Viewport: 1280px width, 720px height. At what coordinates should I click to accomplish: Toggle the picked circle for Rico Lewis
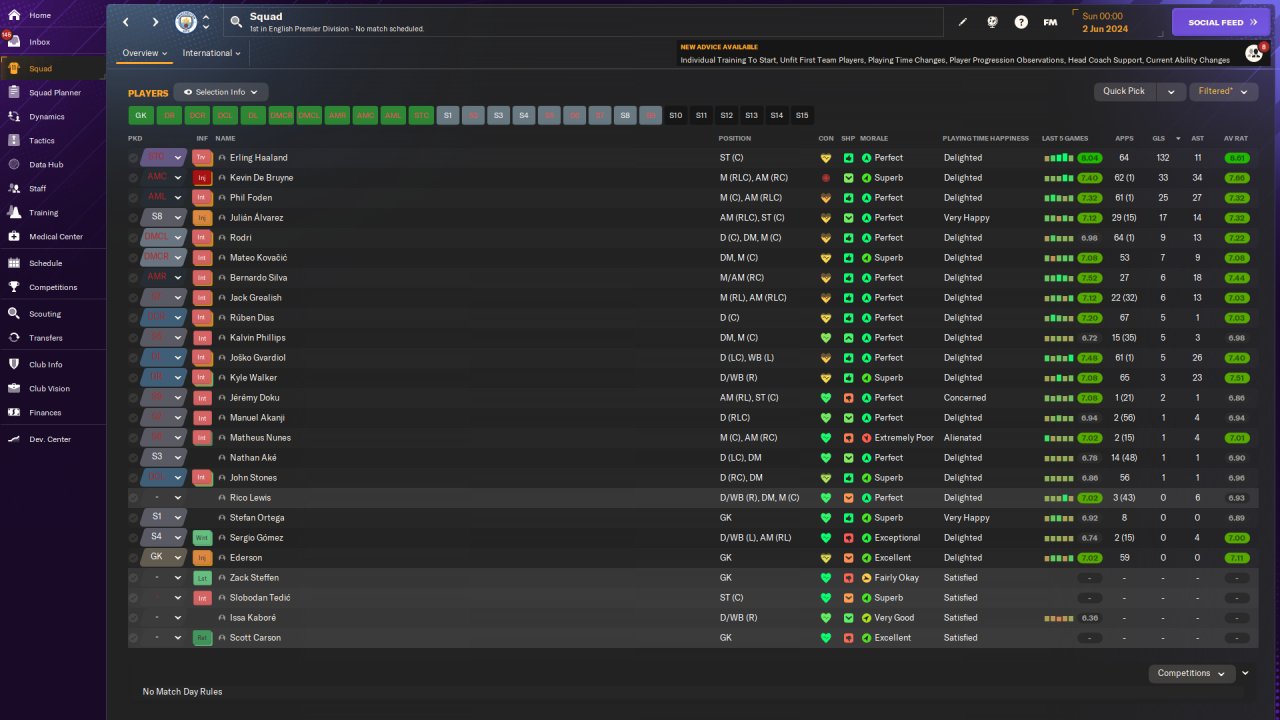tap(134, 498)
